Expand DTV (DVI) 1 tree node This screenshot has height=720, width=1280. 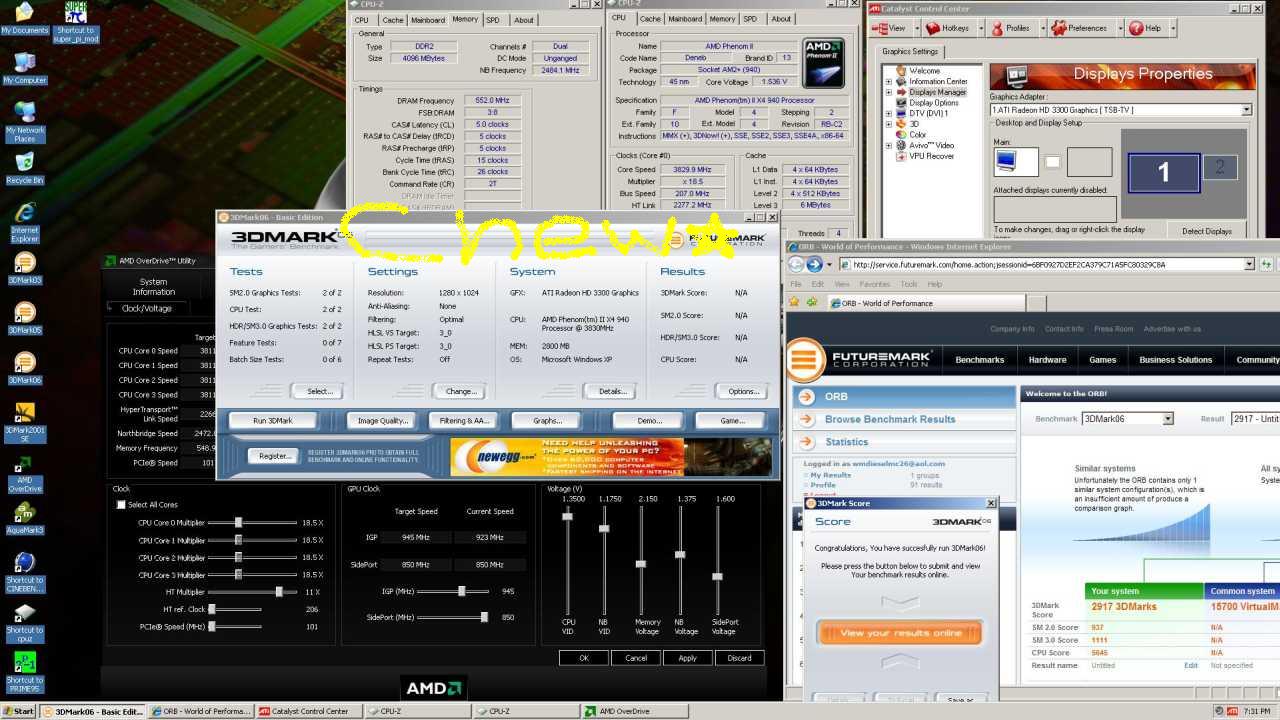888,113
